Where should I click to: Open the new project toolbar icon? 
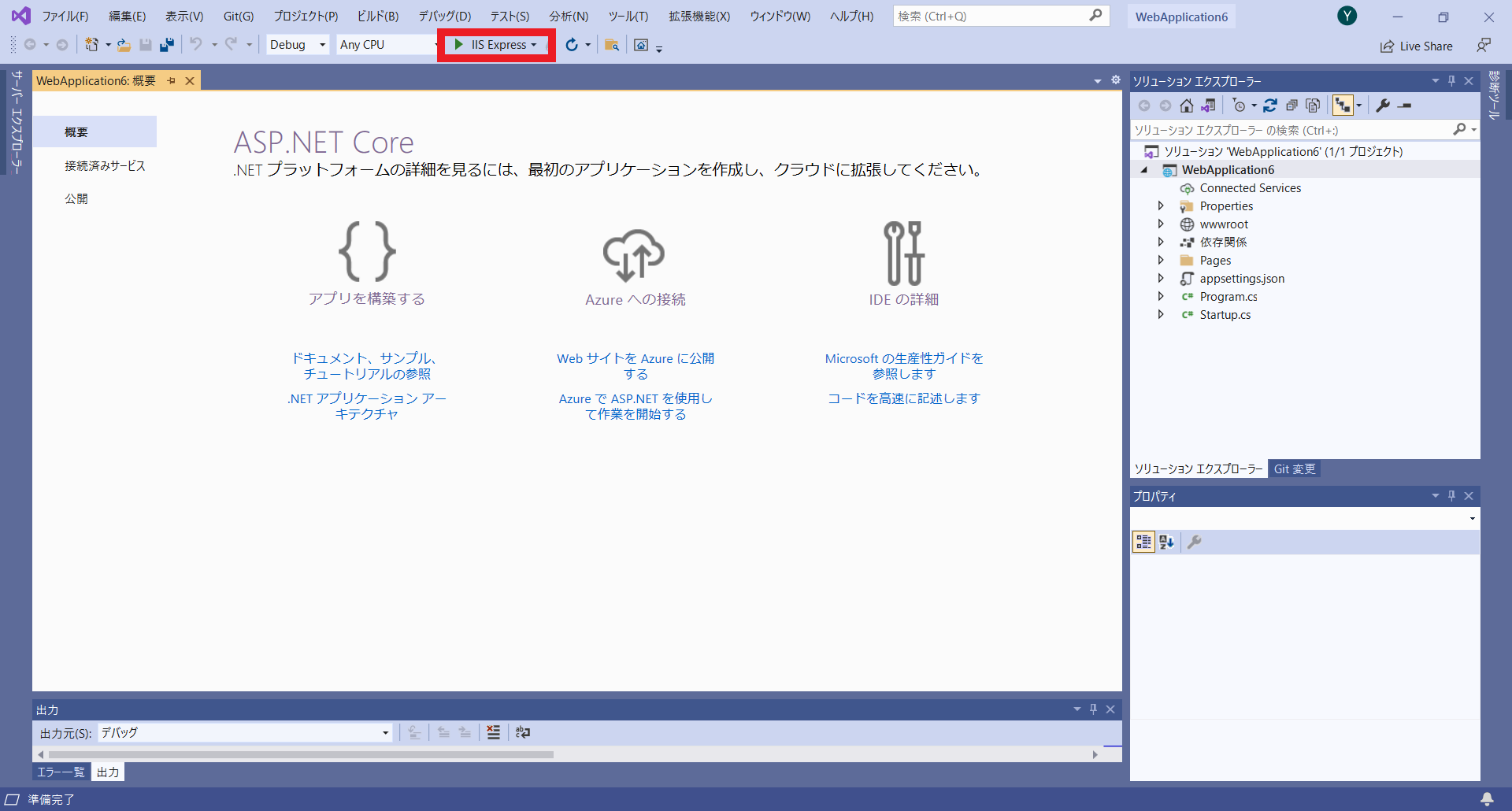pyautogui.click(x=92, y=45)
